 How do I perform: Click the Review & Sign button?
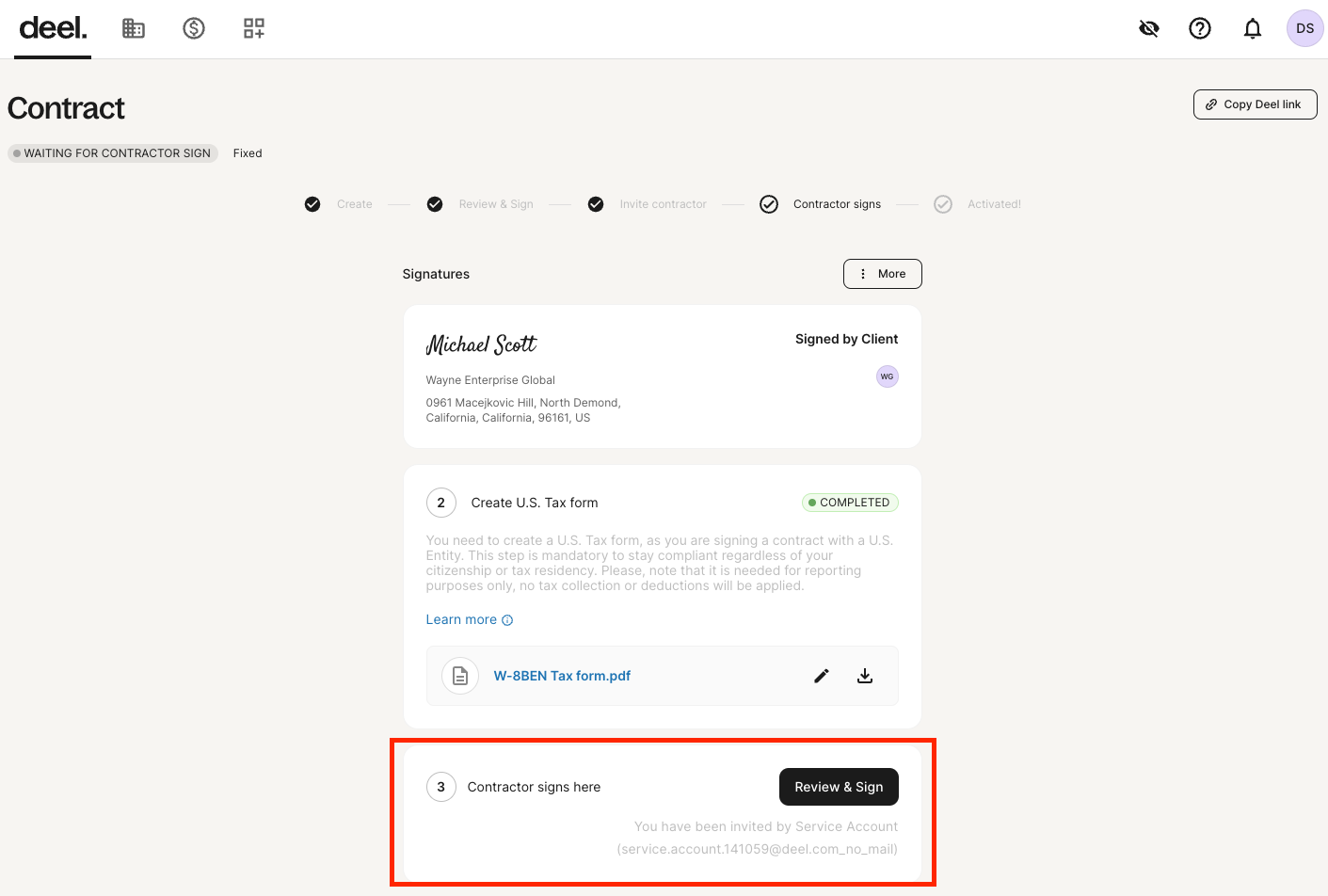coord(839,787)
